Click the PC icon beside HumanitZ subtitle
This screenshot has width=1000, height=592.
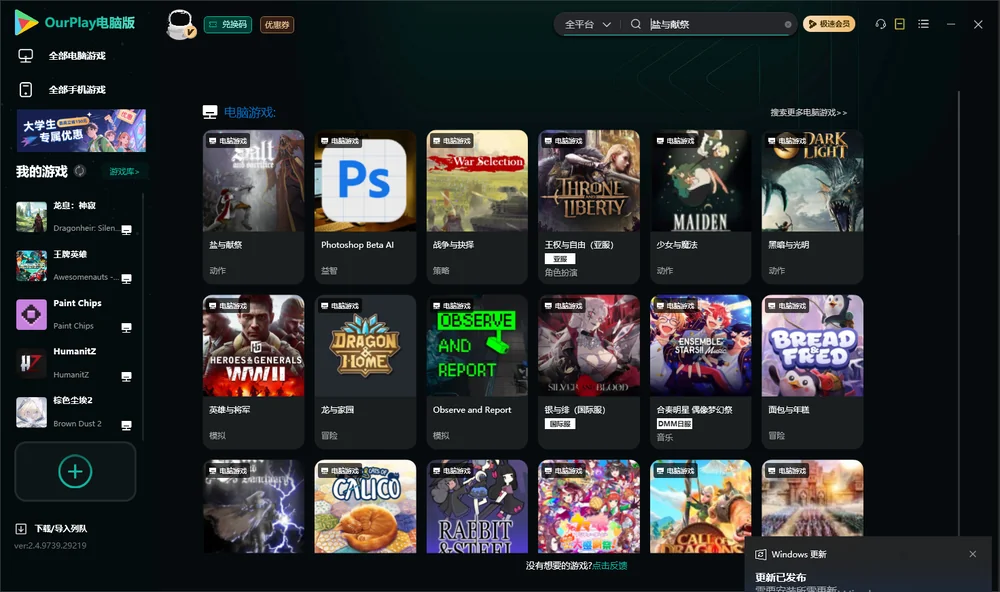pos(126,377)
